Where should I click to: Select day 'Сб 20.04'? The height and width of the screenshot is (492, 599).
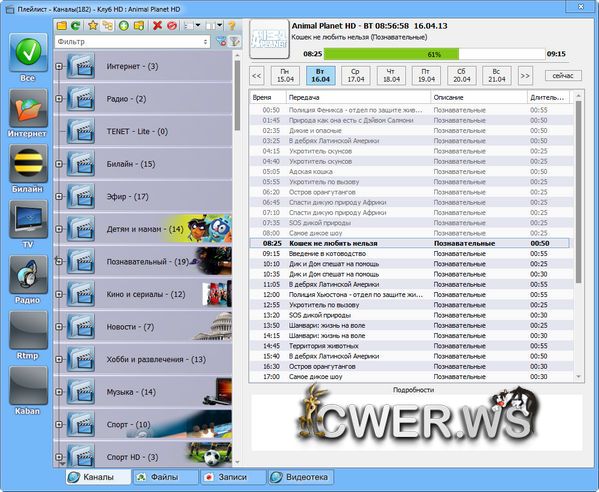pos(461,75)
